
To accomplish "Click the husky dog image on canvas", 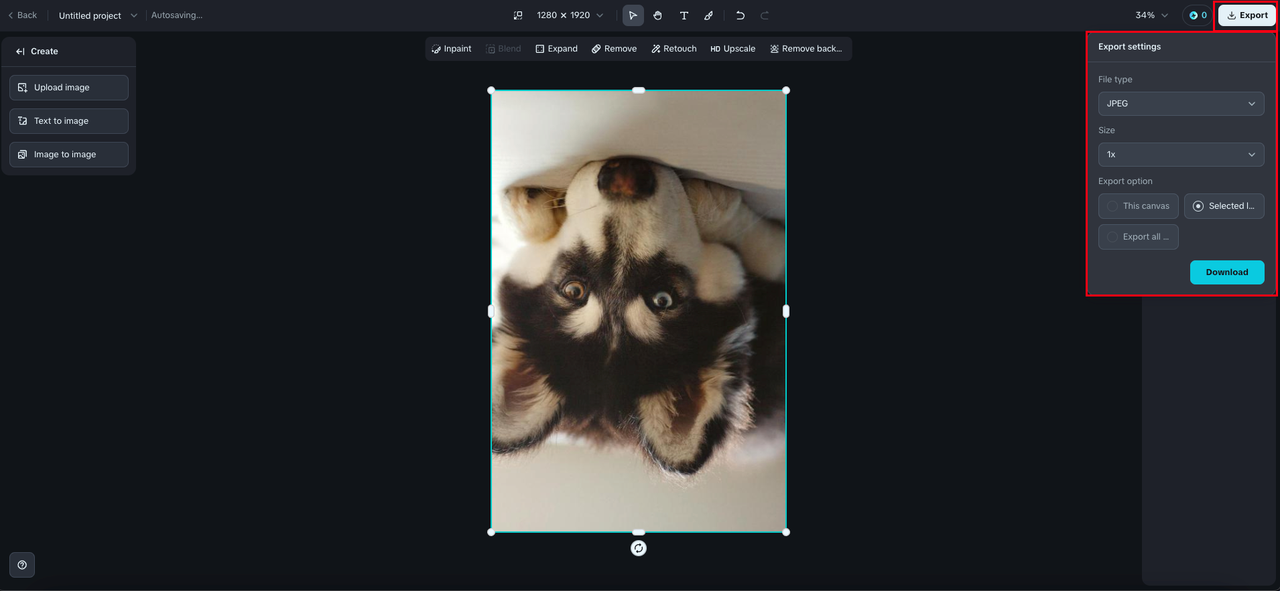I will pos(638,311).
